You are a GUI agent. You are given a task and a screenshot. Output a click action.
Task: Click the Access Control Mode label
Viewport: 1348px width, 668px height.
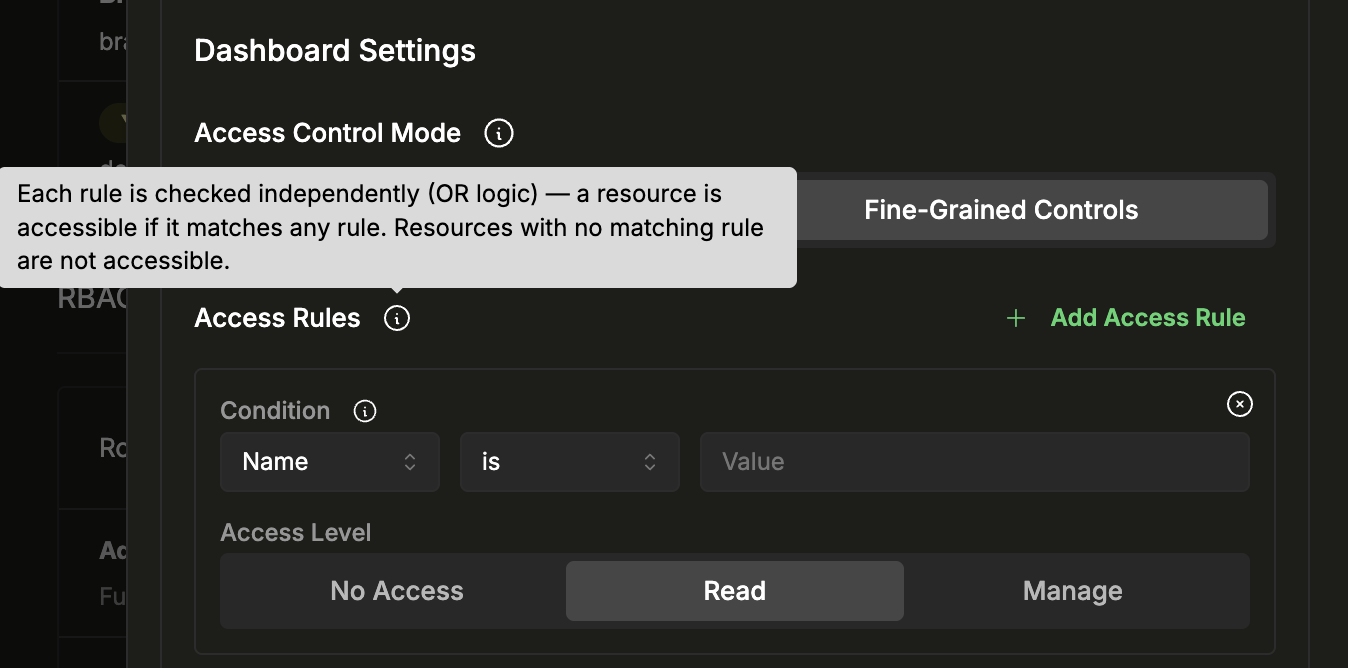point(327,133)
